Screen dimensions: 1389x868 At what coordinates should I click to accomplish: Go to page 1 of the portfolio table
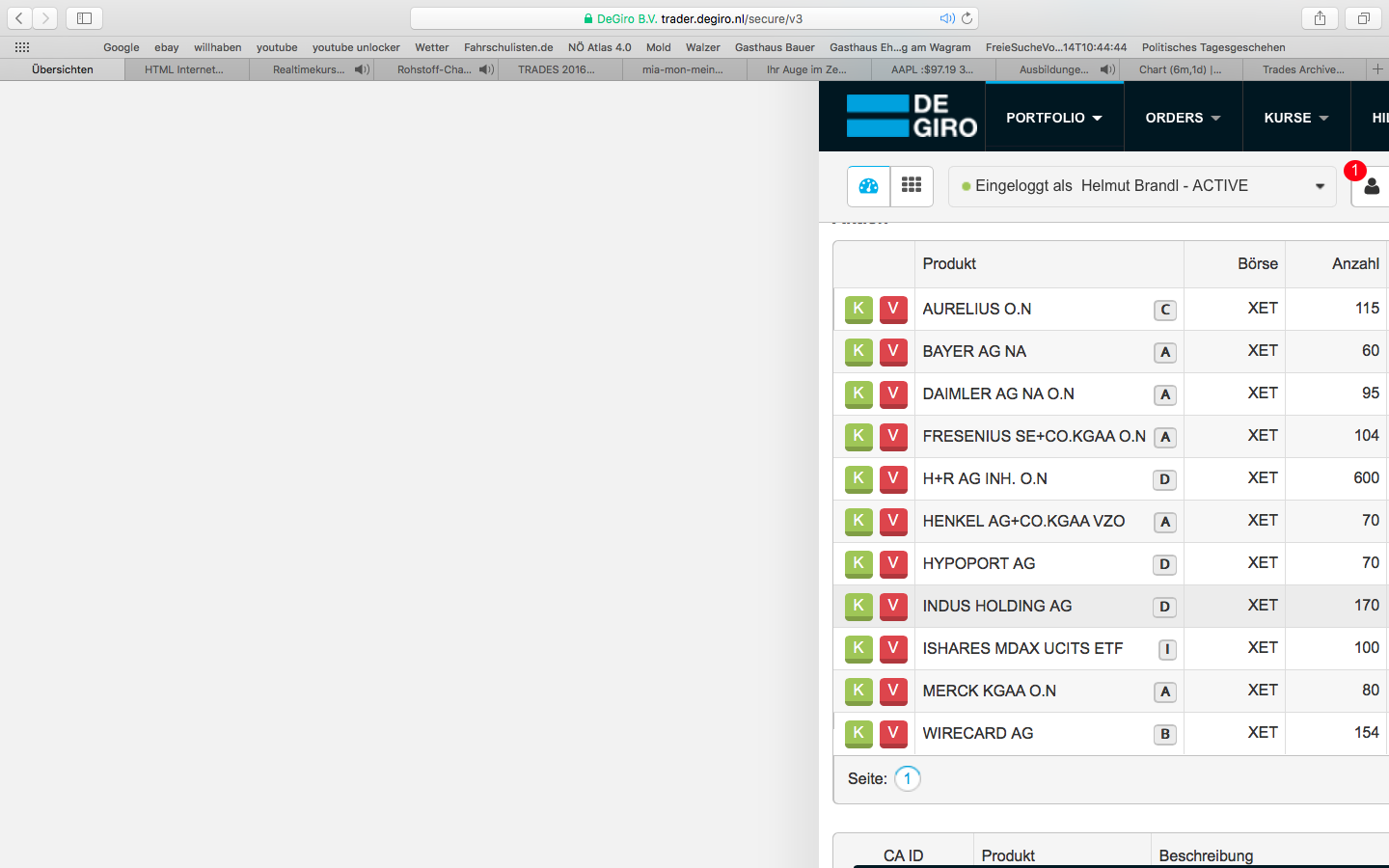coord(908,778)
